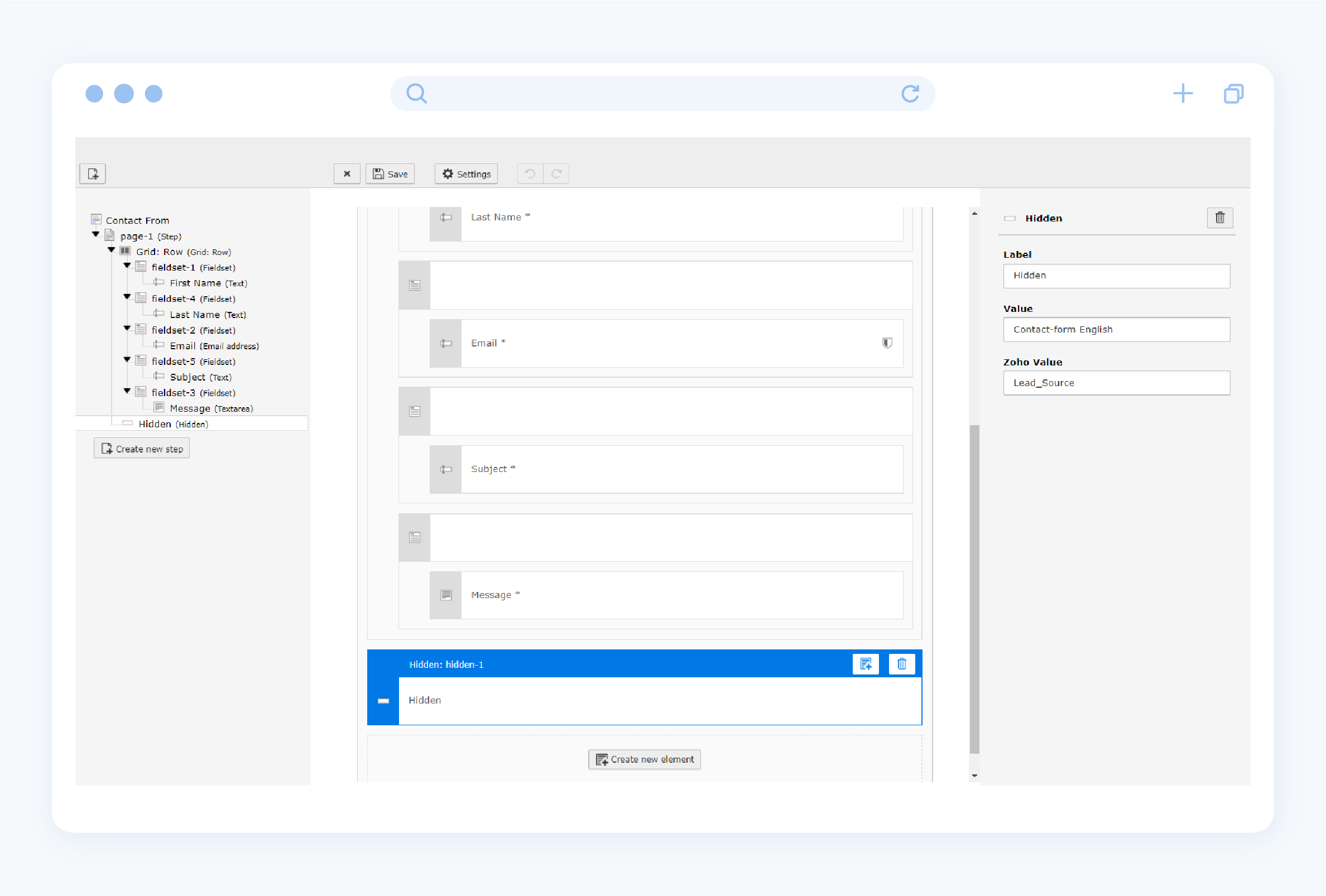
Task: Click the Zoho Value input field
Action: [x=1116, y=383]
